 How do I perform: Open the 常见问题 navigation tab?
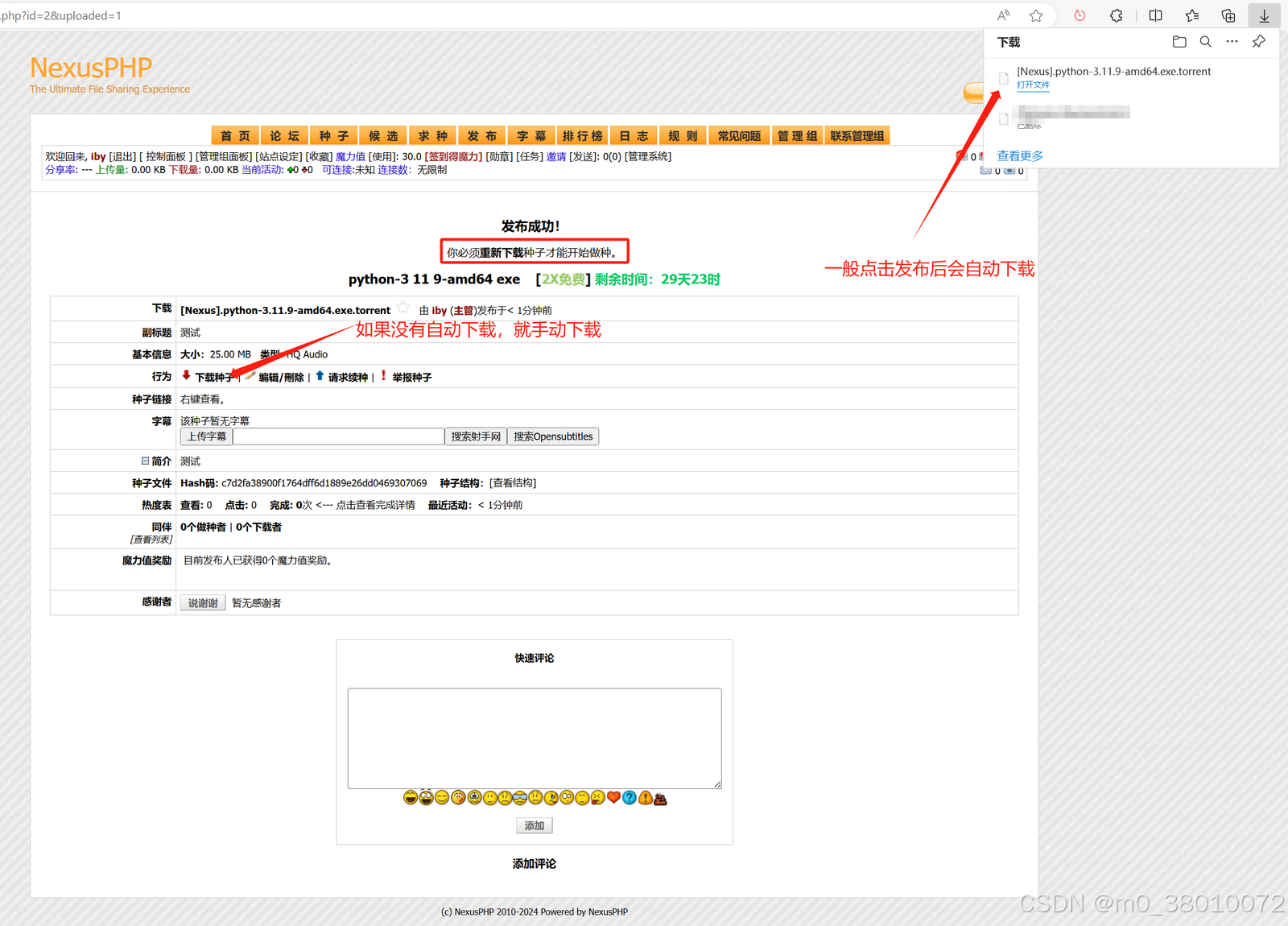739,136
